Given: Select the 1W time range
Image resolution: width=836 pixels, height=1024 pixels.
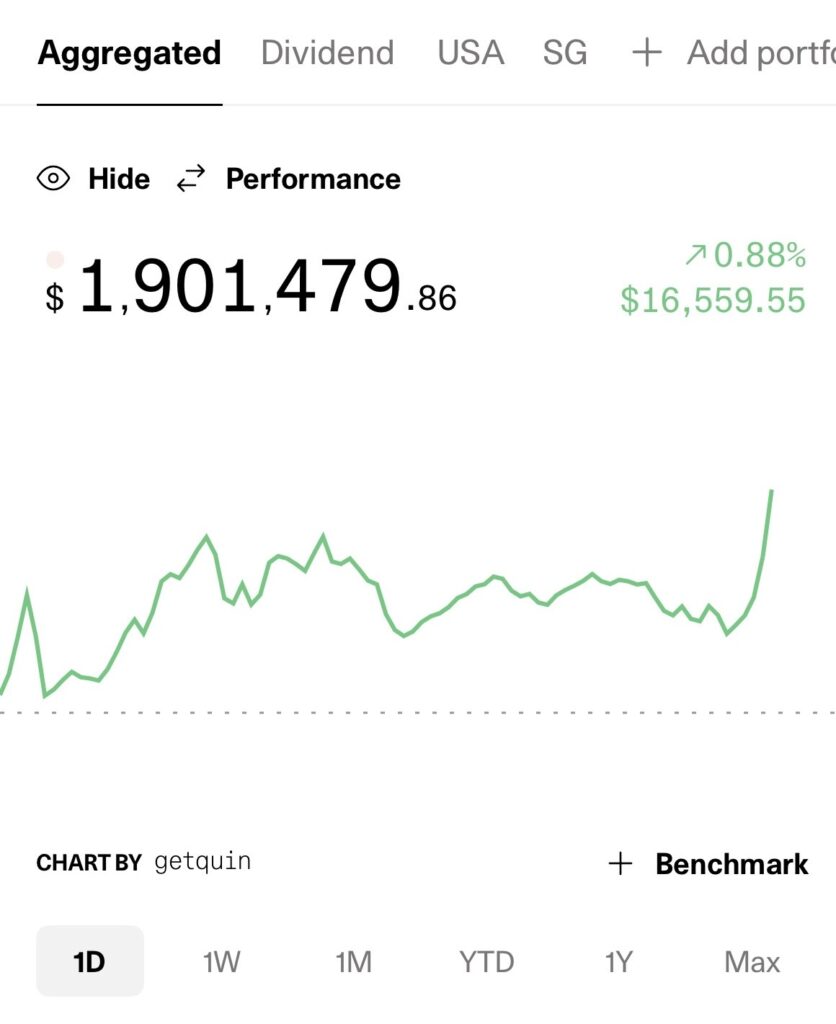Looking at the screenshot, I should coord(221,961).
